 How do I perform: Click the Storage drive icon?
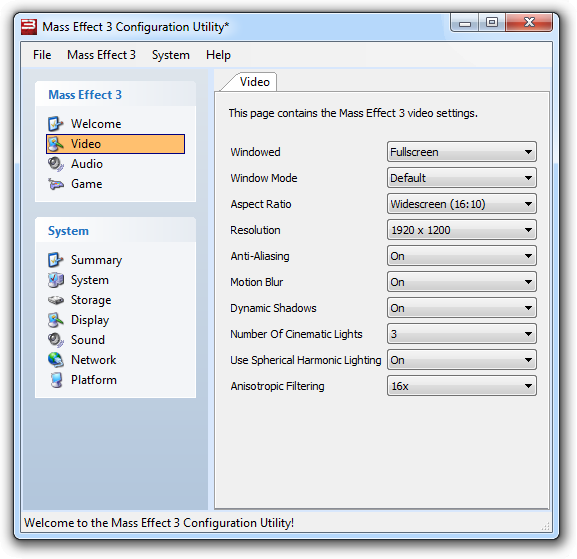(56, 300)
